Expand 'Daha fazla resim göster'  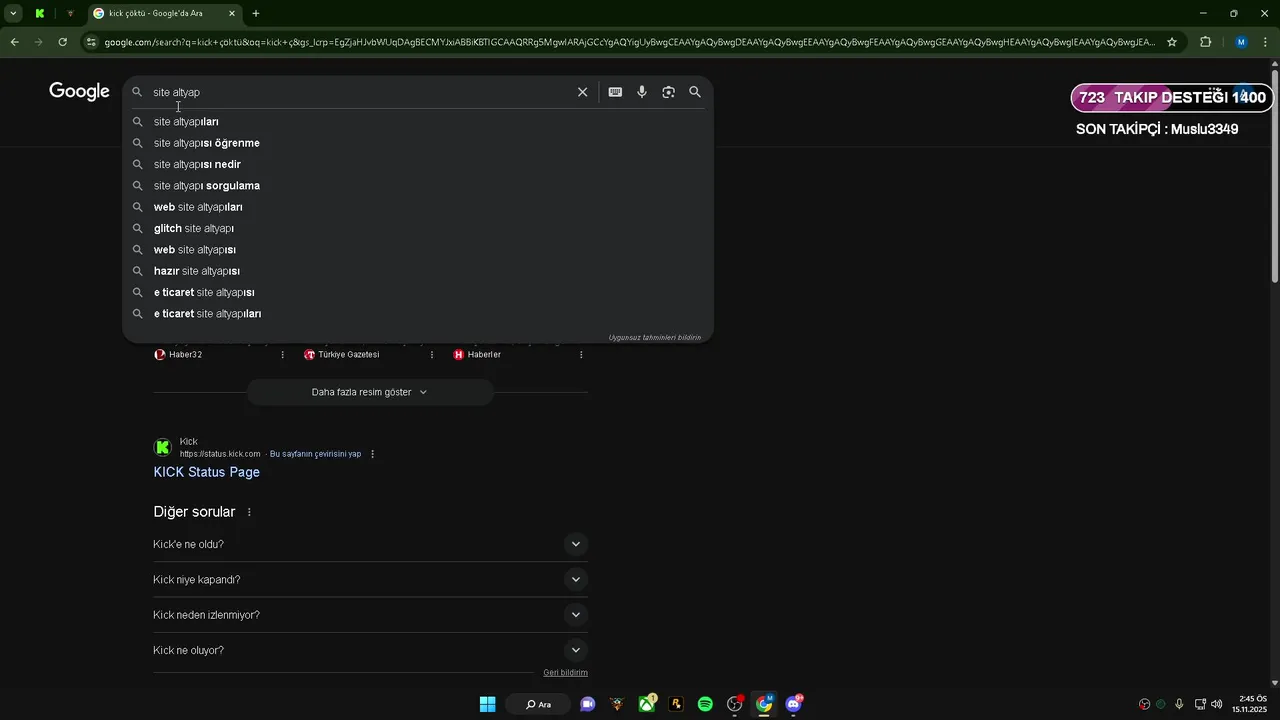click(370, 392)
